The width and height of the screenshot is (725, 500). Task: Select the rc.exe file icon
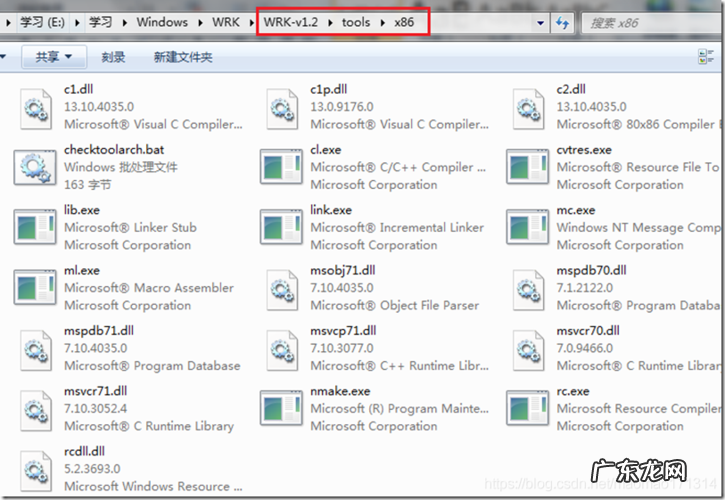[528, 408]
